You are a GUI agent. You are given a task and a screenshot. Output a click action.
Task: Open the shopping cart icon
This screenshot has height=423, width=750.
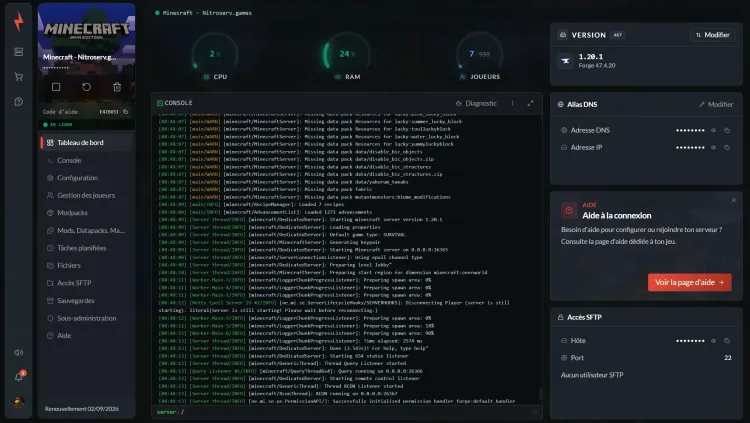click(19, 77)
